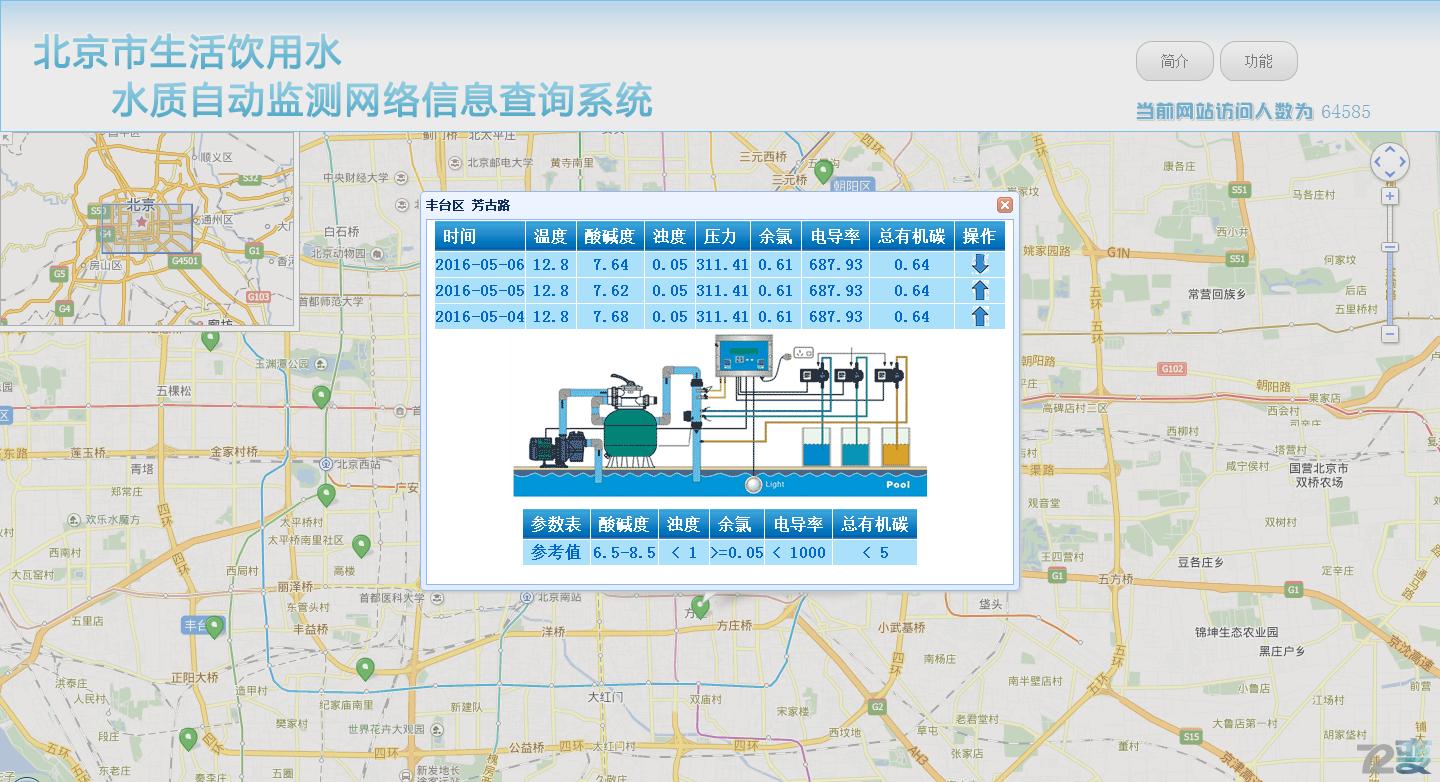1440x782 pixels.
Task: Pan the map left with the navigation arrow
Action: 1376,161
